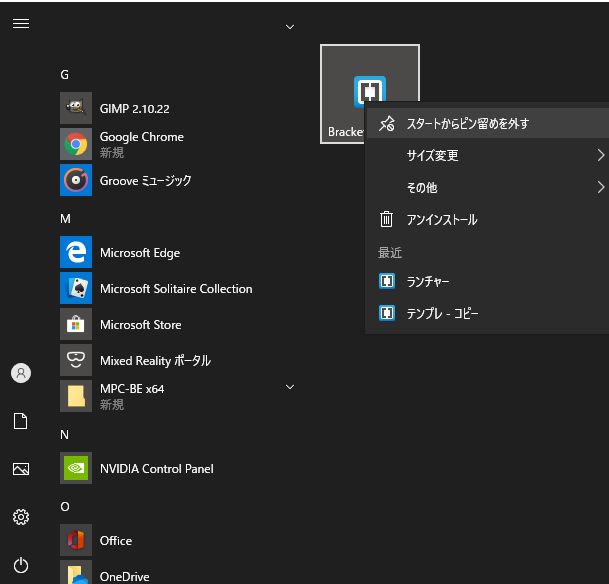Jump using the G letter header
This screenshot has width=609, height=584.
pos(64,75)
